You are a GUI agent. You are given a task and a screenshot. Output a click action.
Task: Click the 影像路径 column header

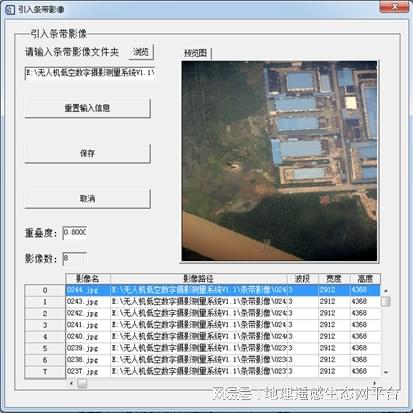199,279
